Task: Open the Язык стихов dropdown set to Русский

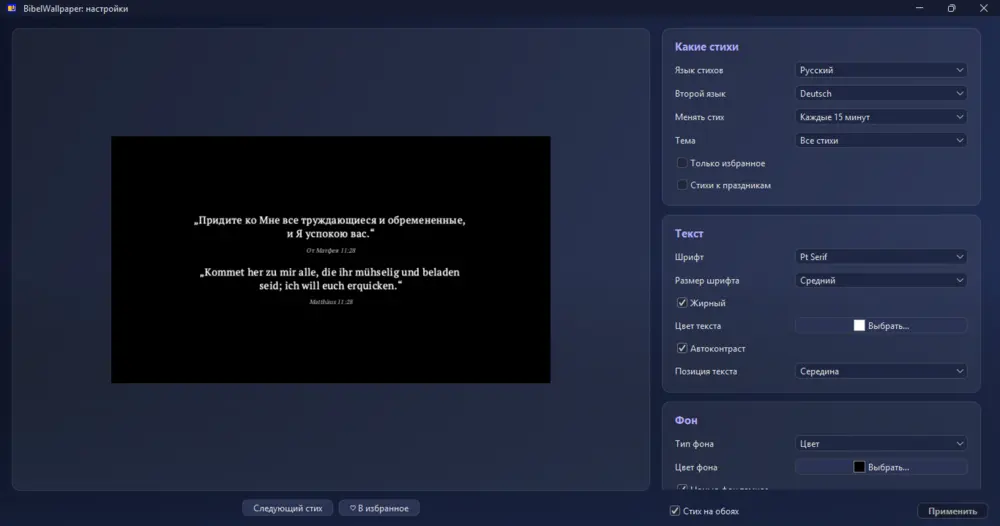Action: coord(881,70)
